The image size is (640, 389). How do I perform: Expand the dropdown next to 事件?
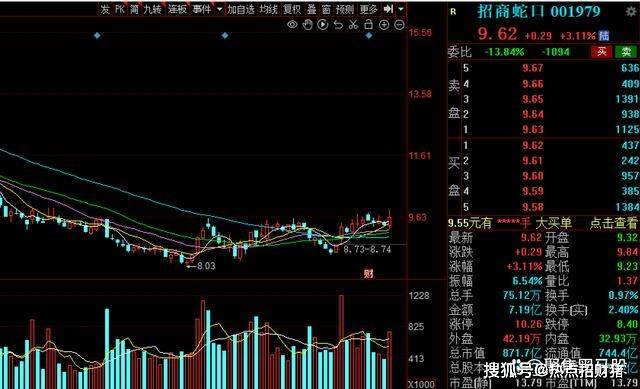click(x=220, y=9)
